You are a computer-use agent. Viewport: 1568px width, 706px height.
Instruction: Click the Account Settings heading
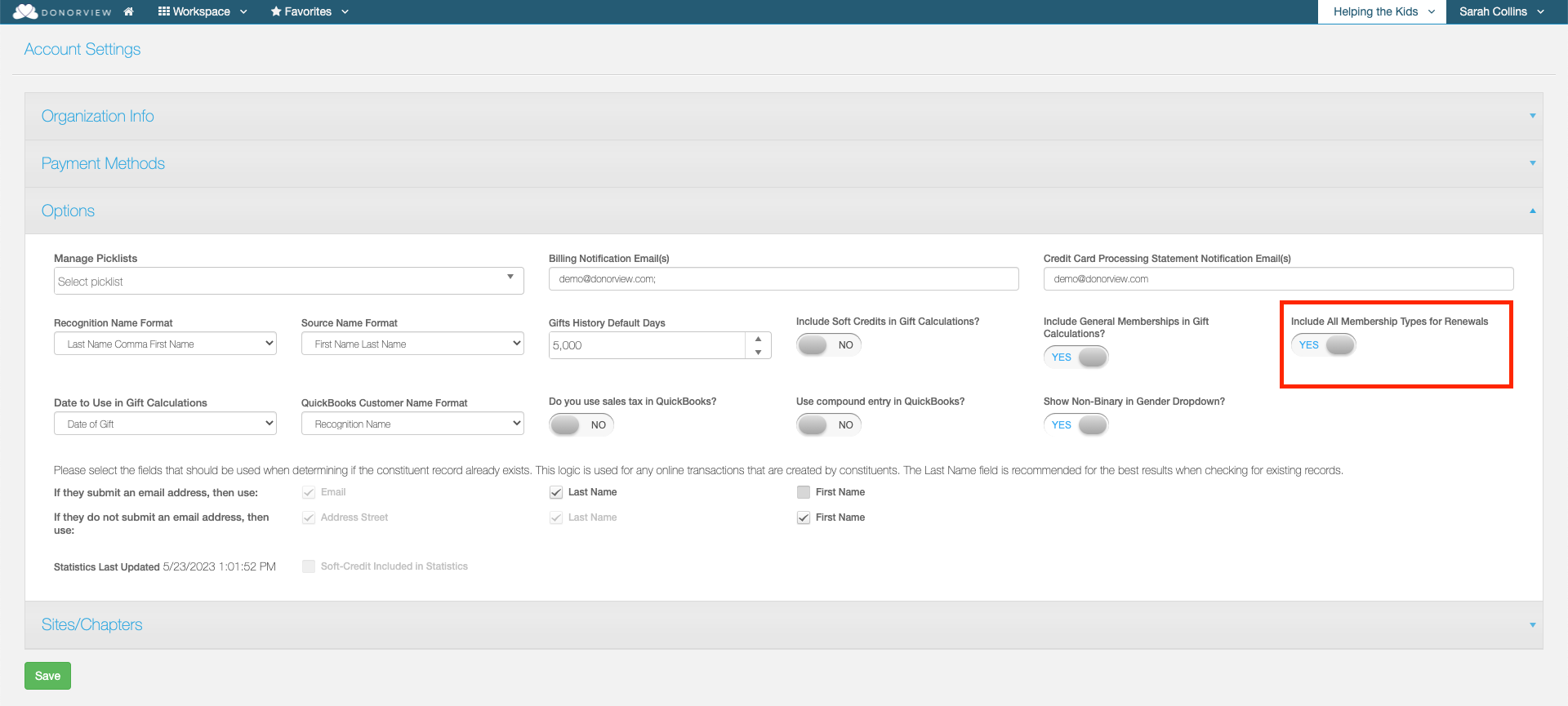click(82, 49)
